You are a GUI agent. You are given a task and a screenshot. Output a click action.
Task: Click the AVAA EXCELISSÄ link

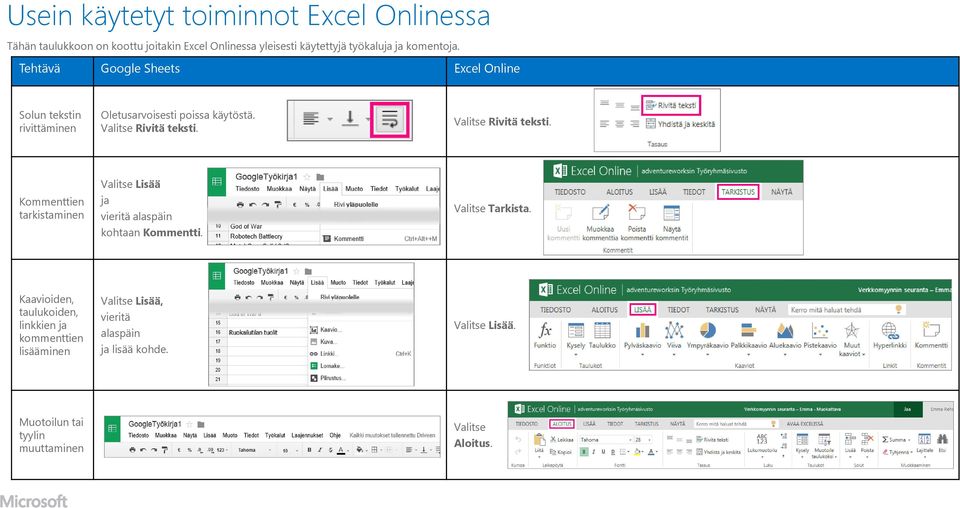tap(805, 424)
